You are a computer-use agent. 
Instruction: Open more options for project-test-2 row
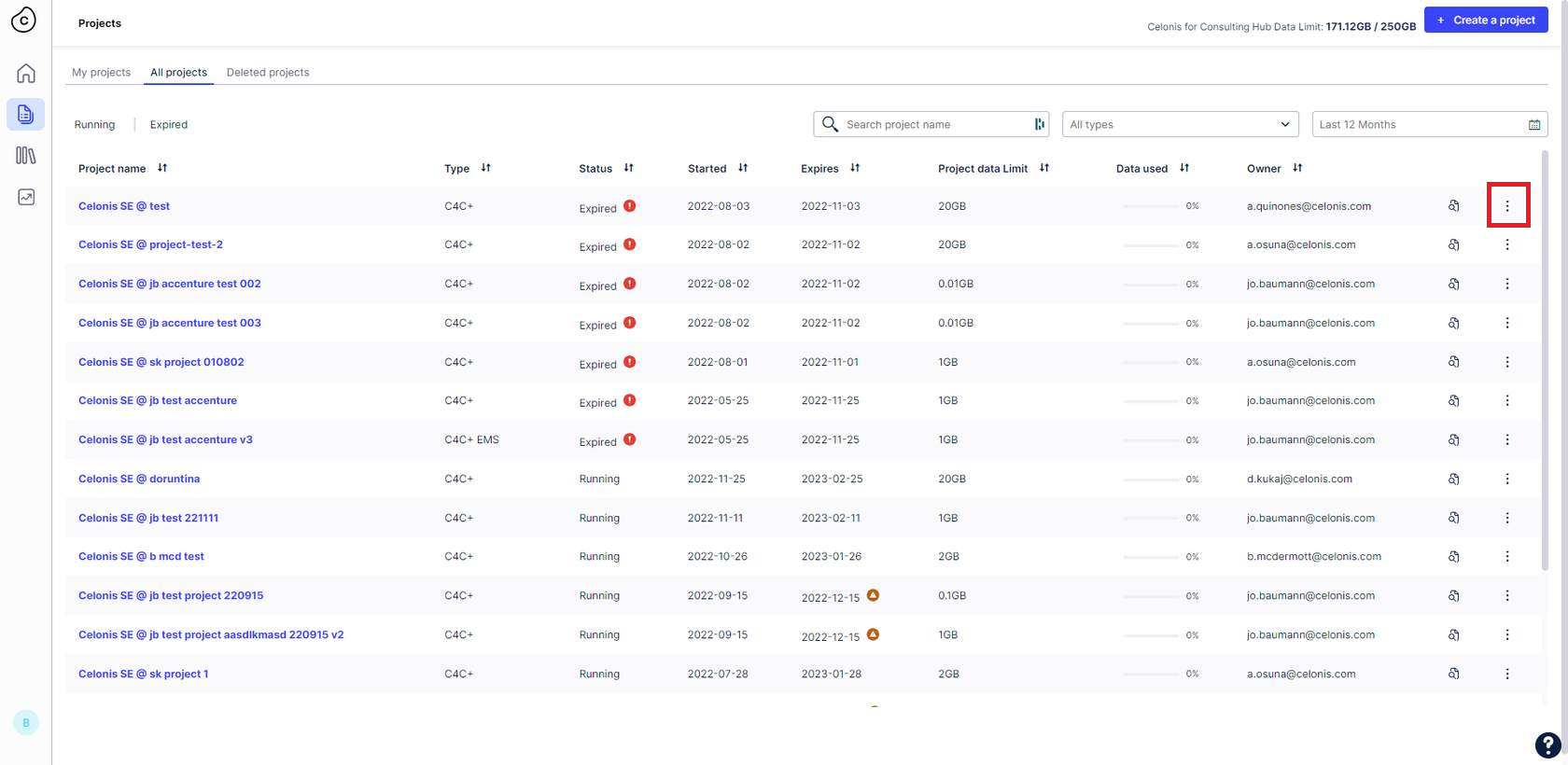tap(1507, 244)
